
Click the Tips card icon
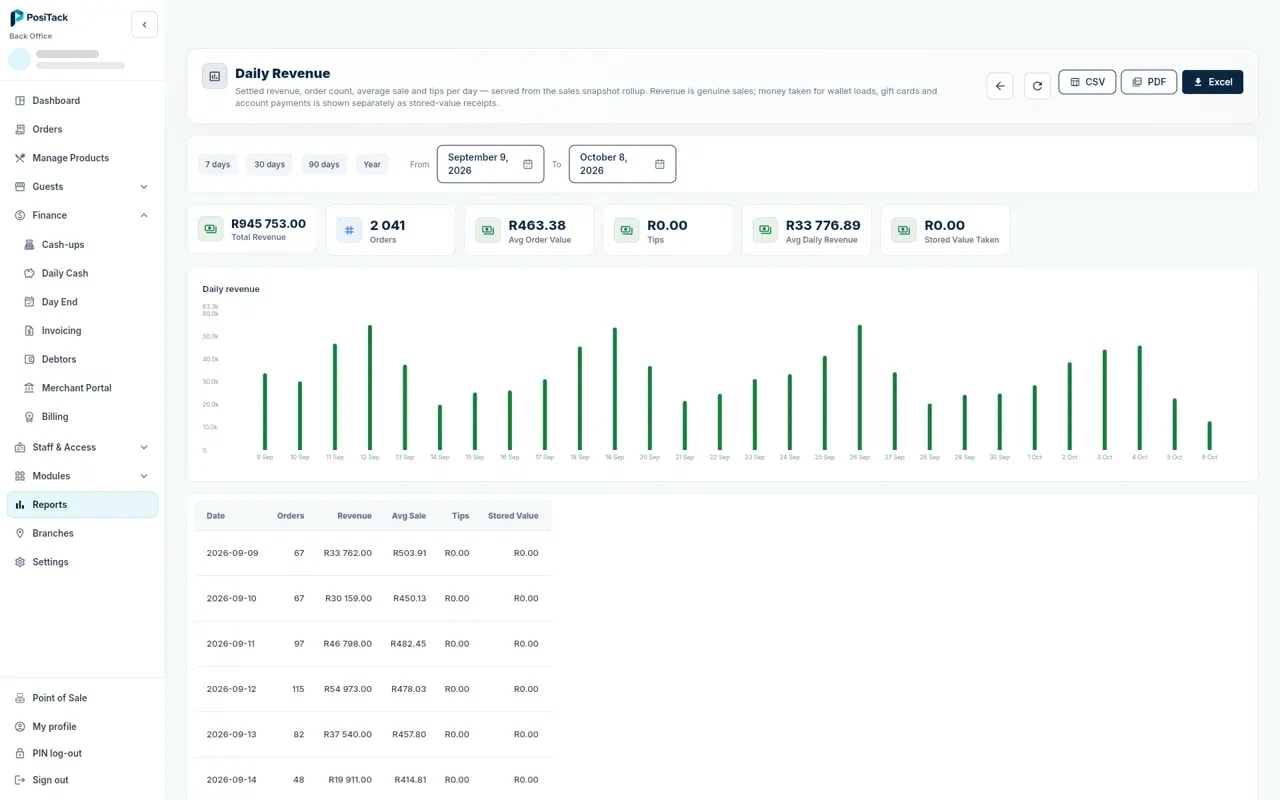(626, 230)
